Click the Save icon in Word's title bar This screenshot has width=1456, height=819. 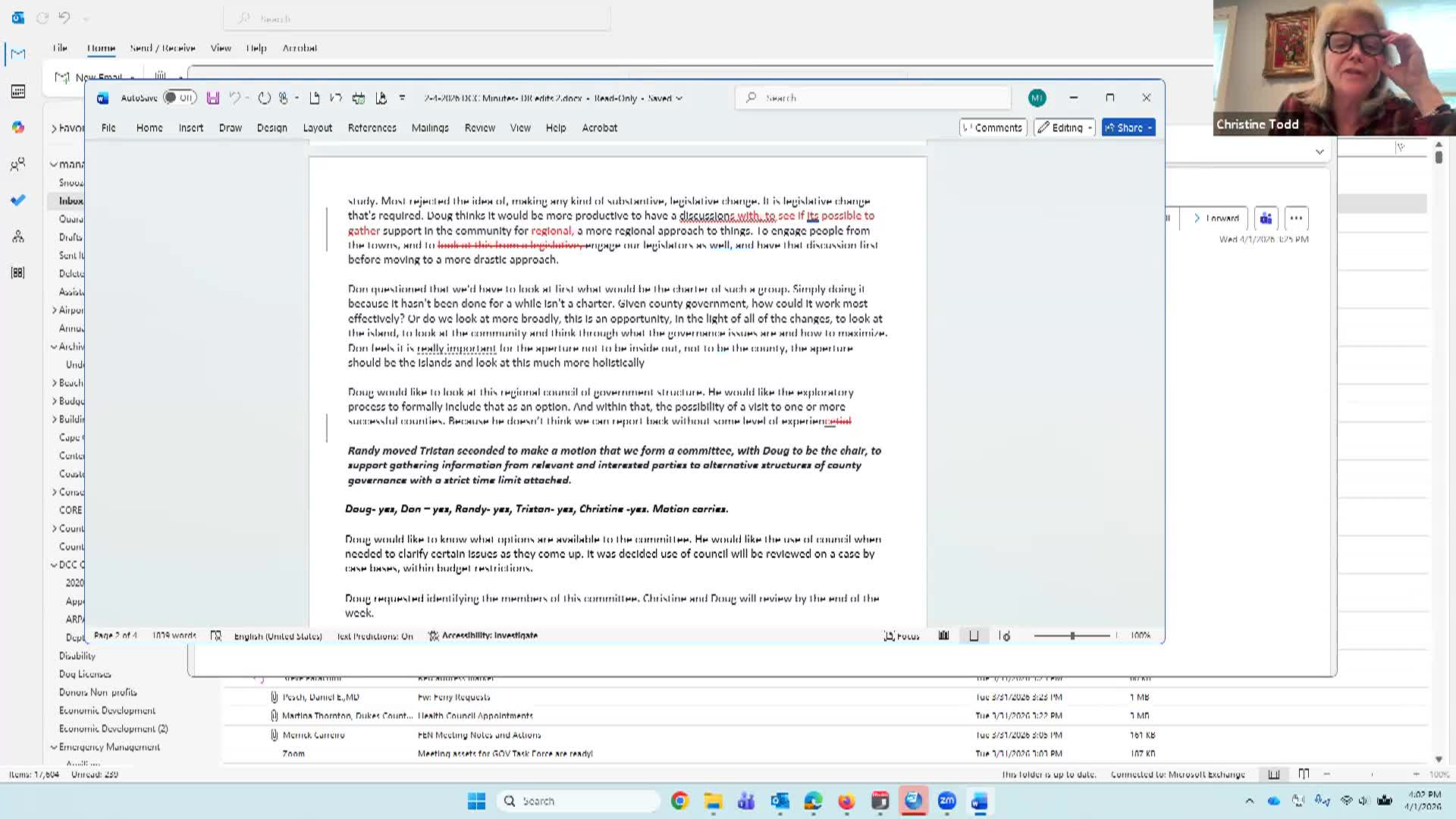pyautogui.click(x=213, y=98)
